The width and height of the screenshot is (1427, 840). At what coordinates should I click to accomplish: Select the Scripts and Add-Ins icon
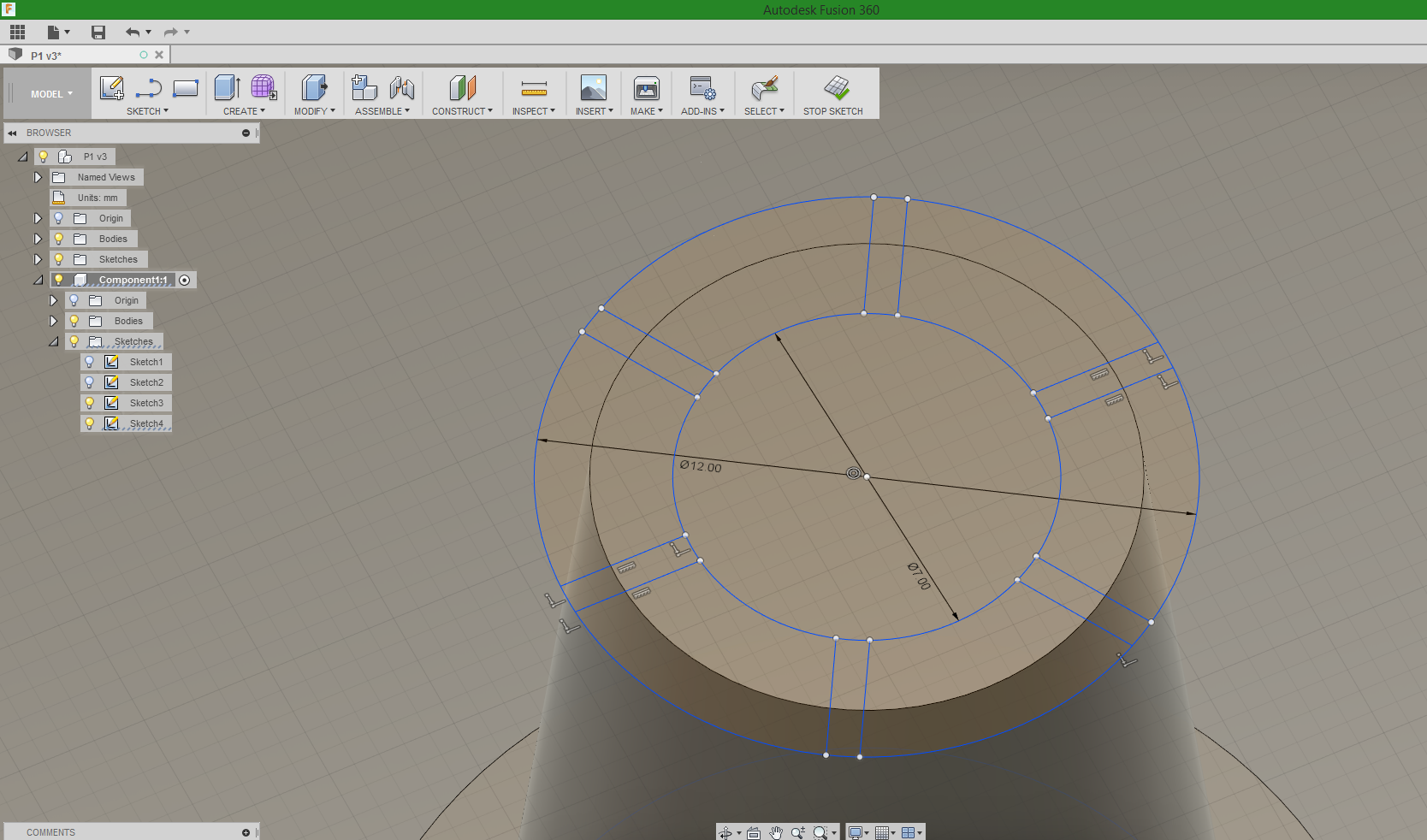(x=702, y=87)
